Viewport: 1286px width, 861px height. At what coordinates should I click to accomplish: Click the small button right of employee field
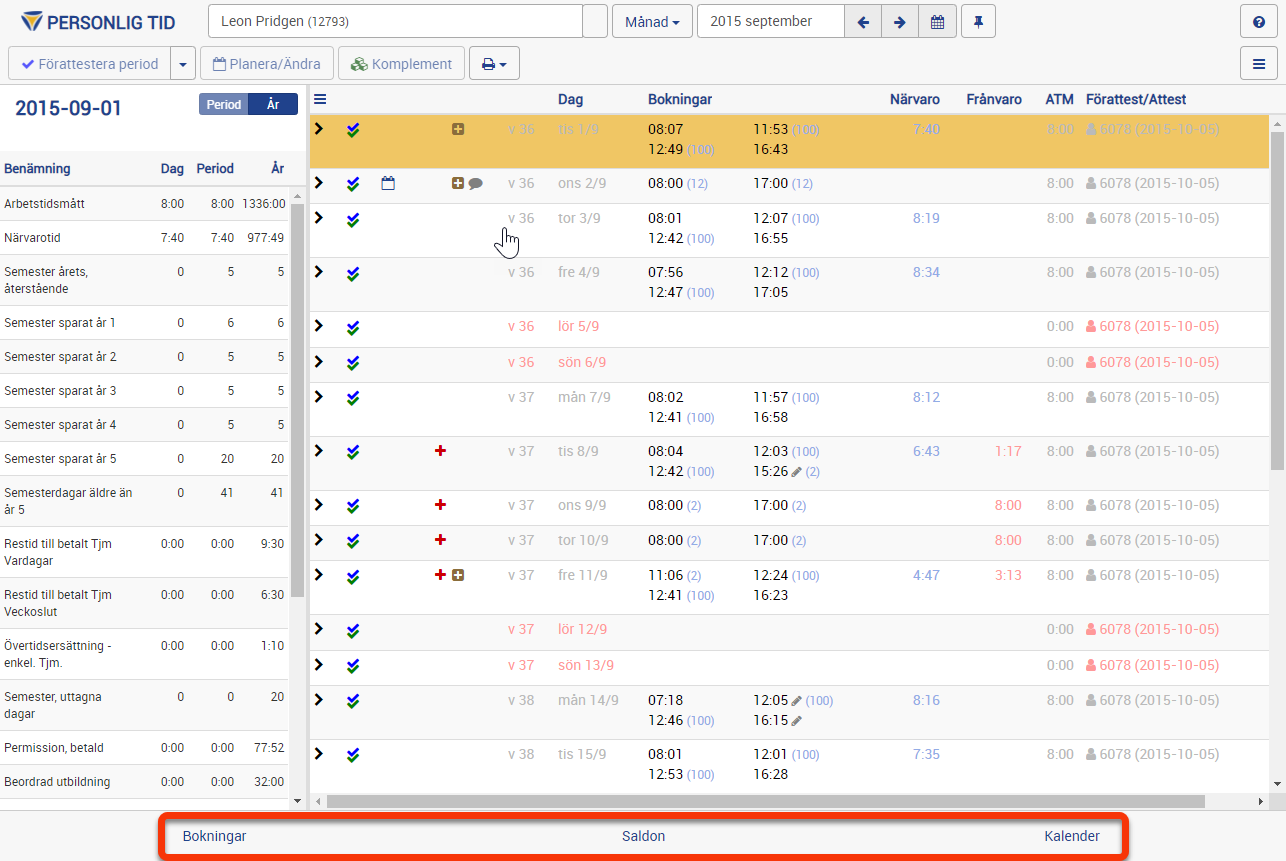click(x=595, y=21)
